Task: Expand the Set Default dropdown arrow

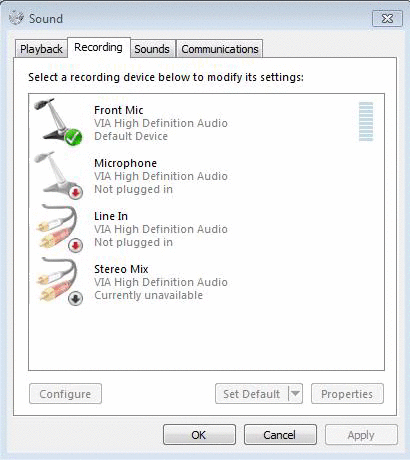Action: (295, 394)
